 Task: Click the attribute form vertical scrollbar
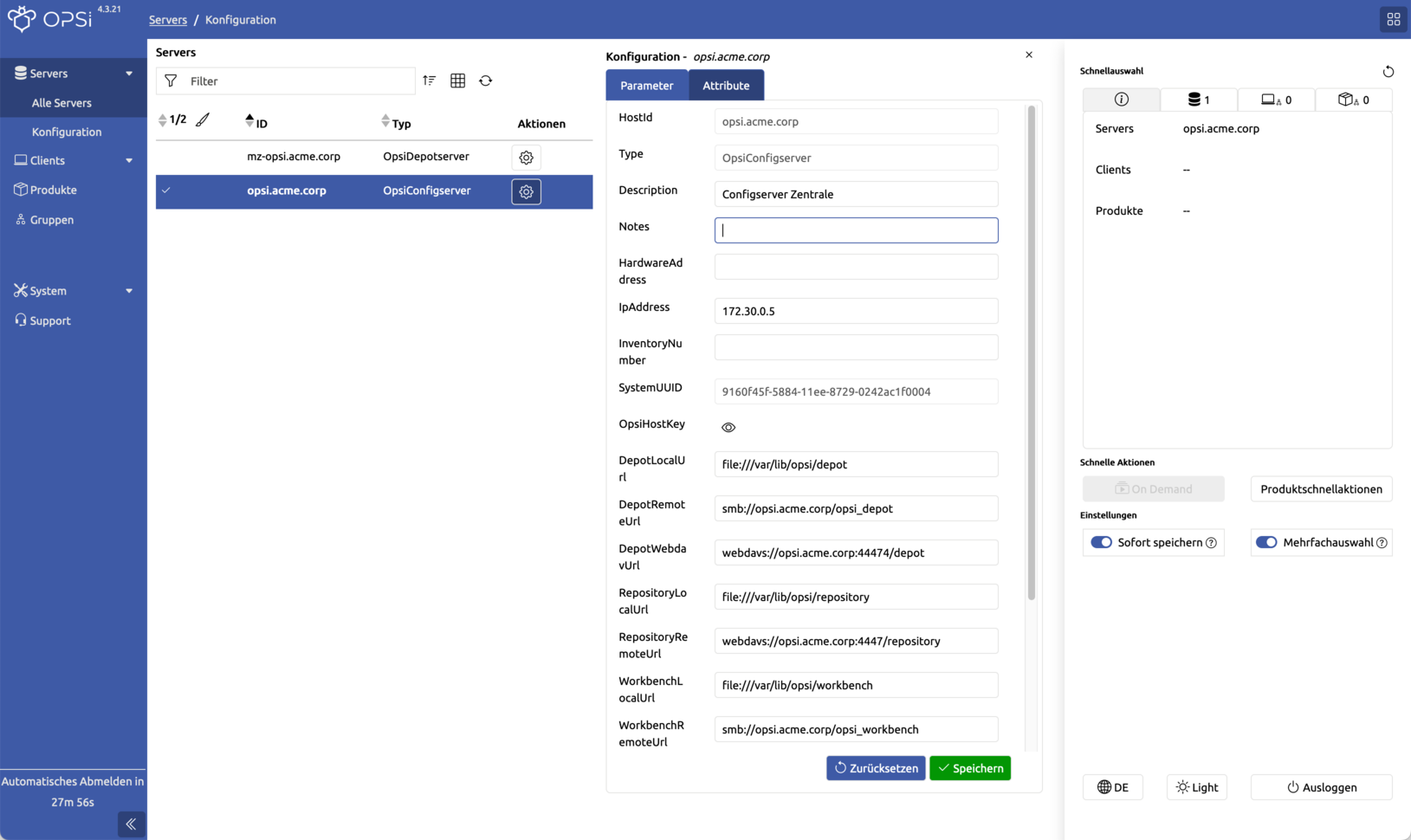pos(1031,353)
